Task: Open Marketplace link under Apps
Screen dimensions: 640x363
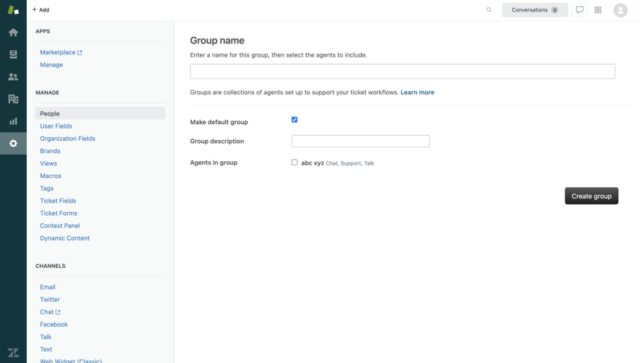Action: (58, 52)
